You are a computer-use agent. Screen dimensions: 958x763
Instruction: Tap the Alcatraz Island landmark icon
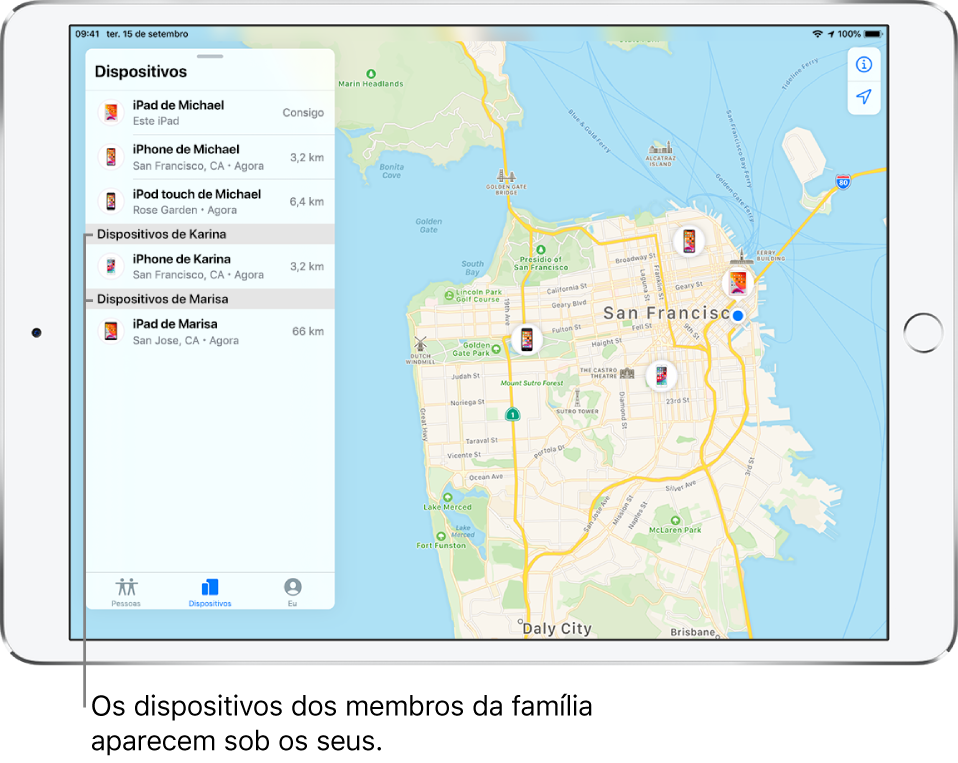click(660, 147)
